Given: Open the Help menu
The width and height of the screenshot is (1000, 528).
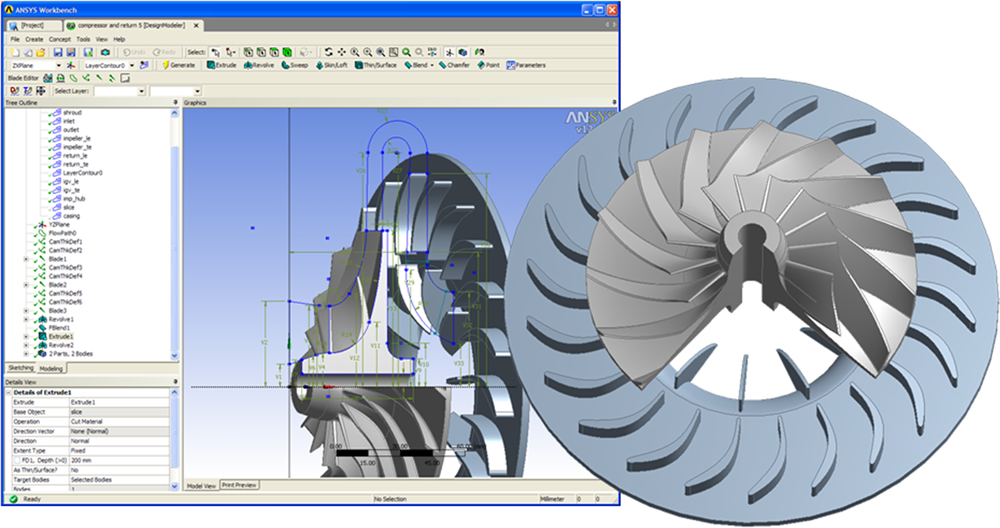Looking at the screenshot, I should tap(119, 39).
